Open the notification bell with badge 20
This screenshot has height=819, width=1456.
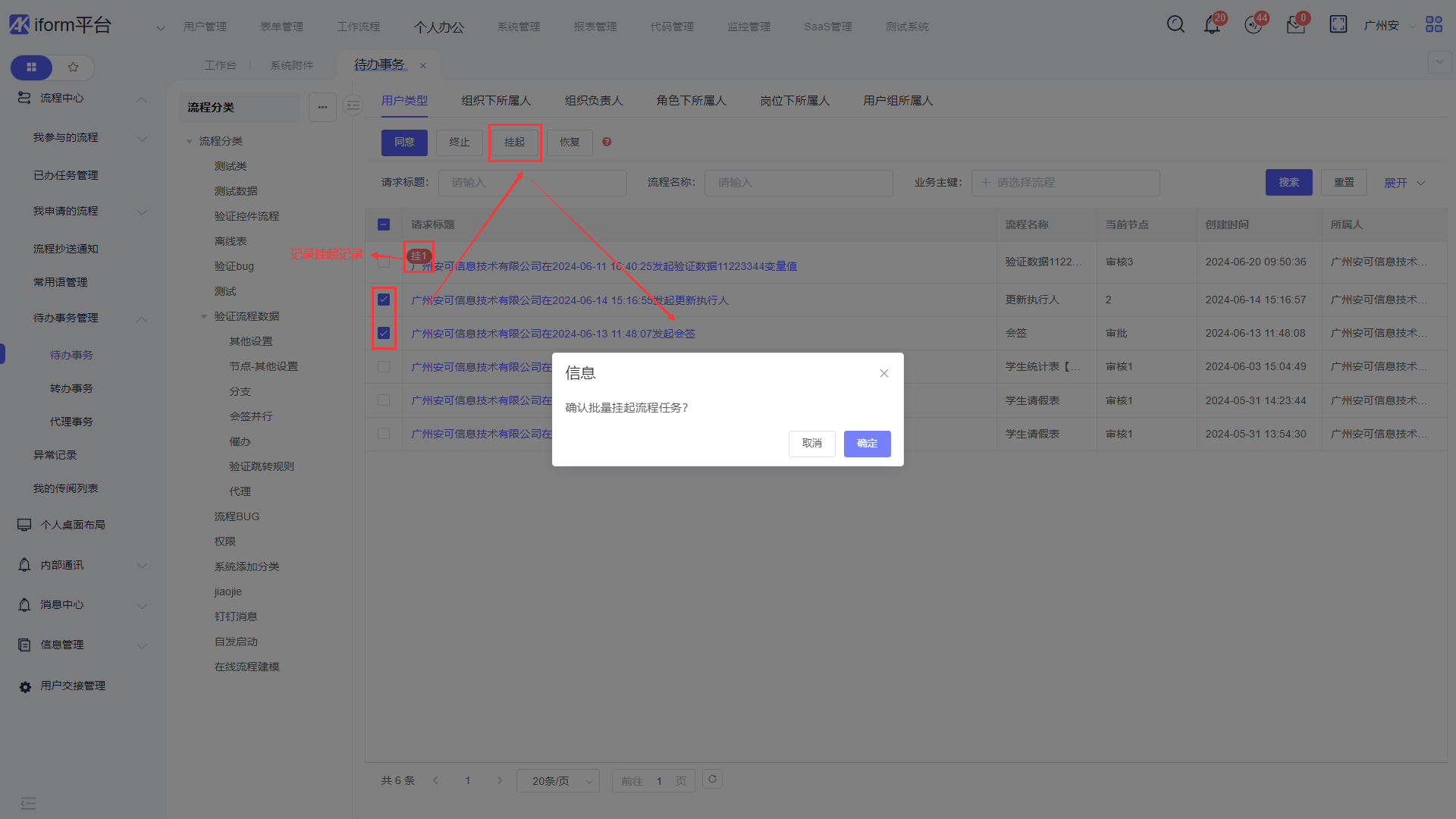pyautogui.click(x=1212, y=25)
